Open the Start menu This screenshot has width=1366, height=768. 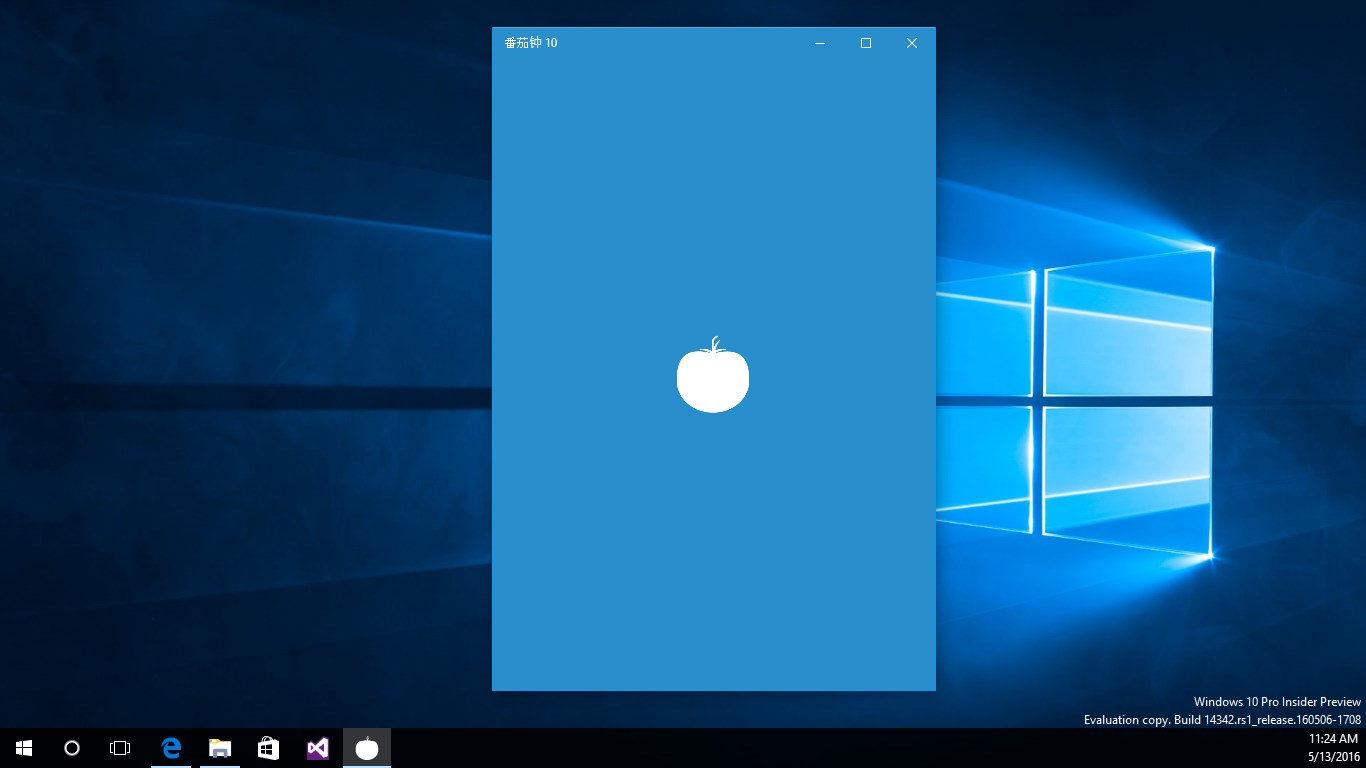[x=22, y=747]
